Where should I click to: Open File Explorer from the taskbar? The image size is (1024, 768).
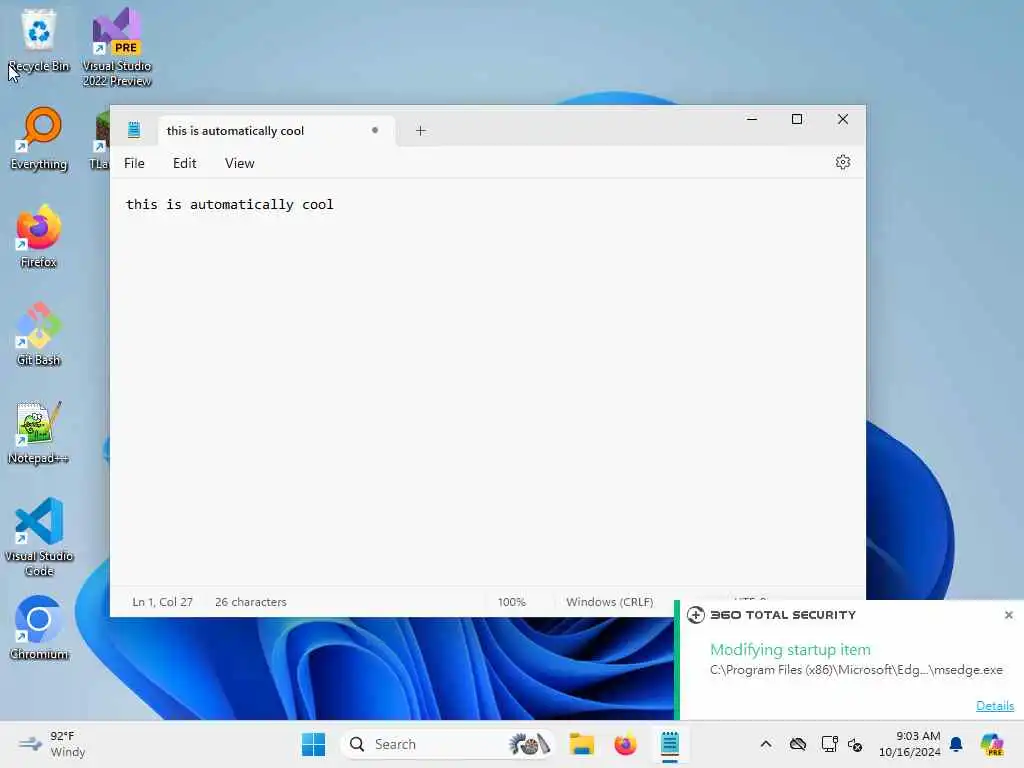pyautogui.click(x=581, y=744)
